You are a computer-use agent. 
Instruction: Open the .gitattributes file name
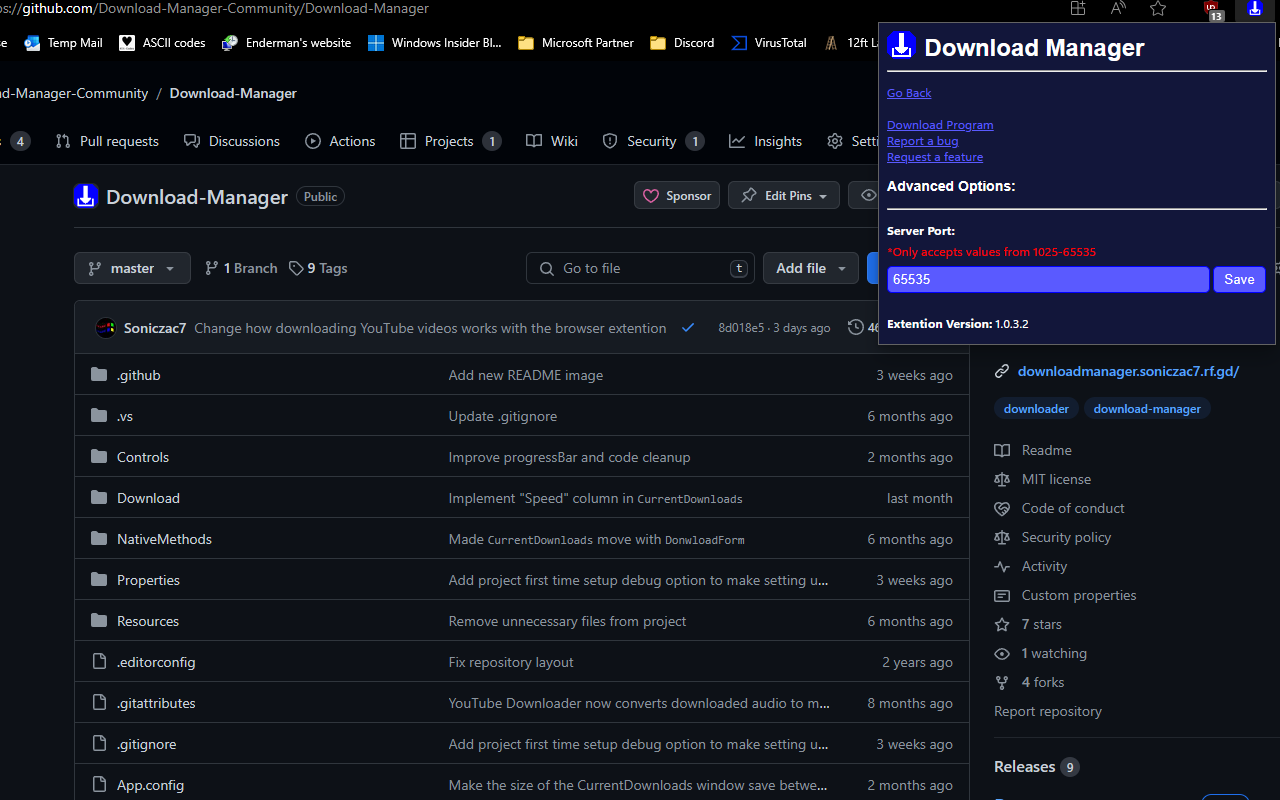(x=156, y=703)
